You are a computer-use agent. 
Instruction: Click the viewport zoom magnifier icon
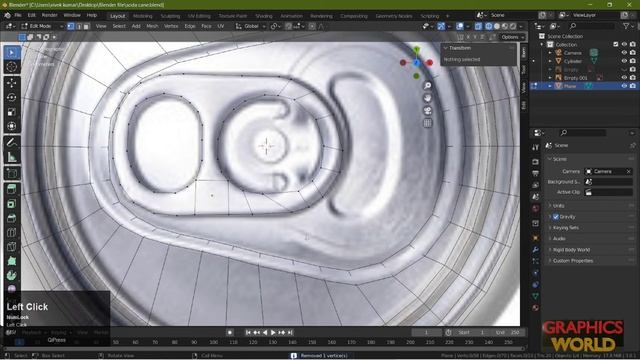427,86
